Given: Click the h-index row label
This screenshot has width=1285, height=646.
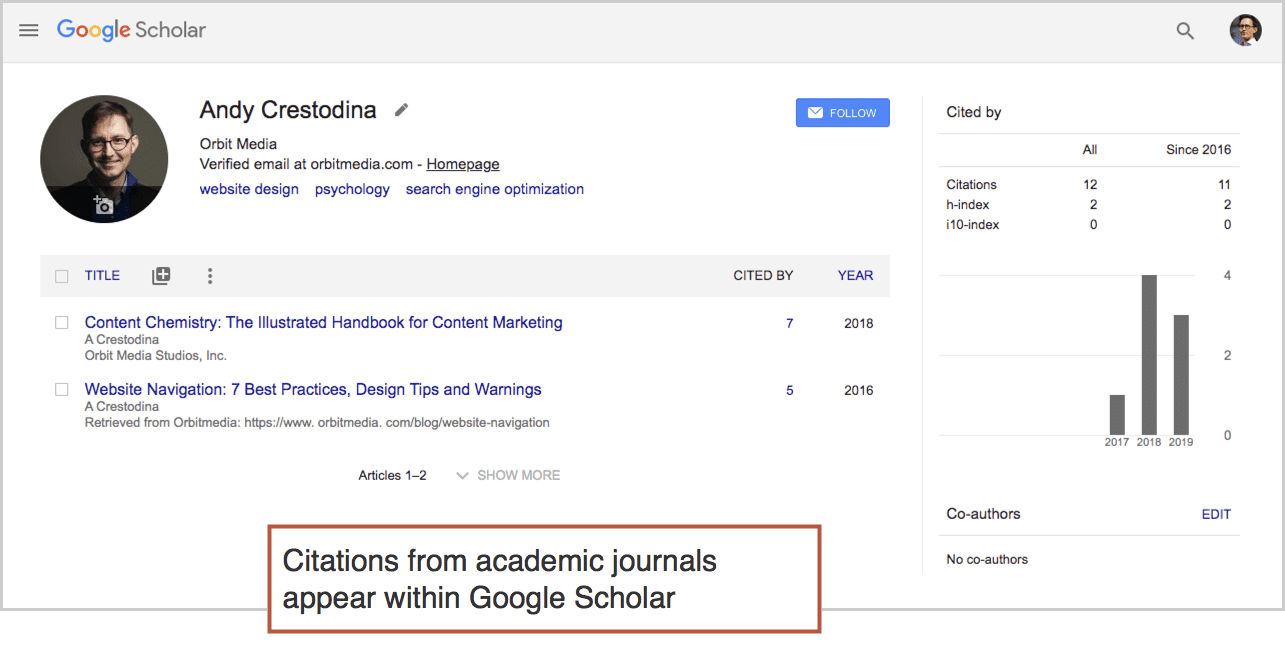Looking at the screenshot, I should [x=966, y=205].
